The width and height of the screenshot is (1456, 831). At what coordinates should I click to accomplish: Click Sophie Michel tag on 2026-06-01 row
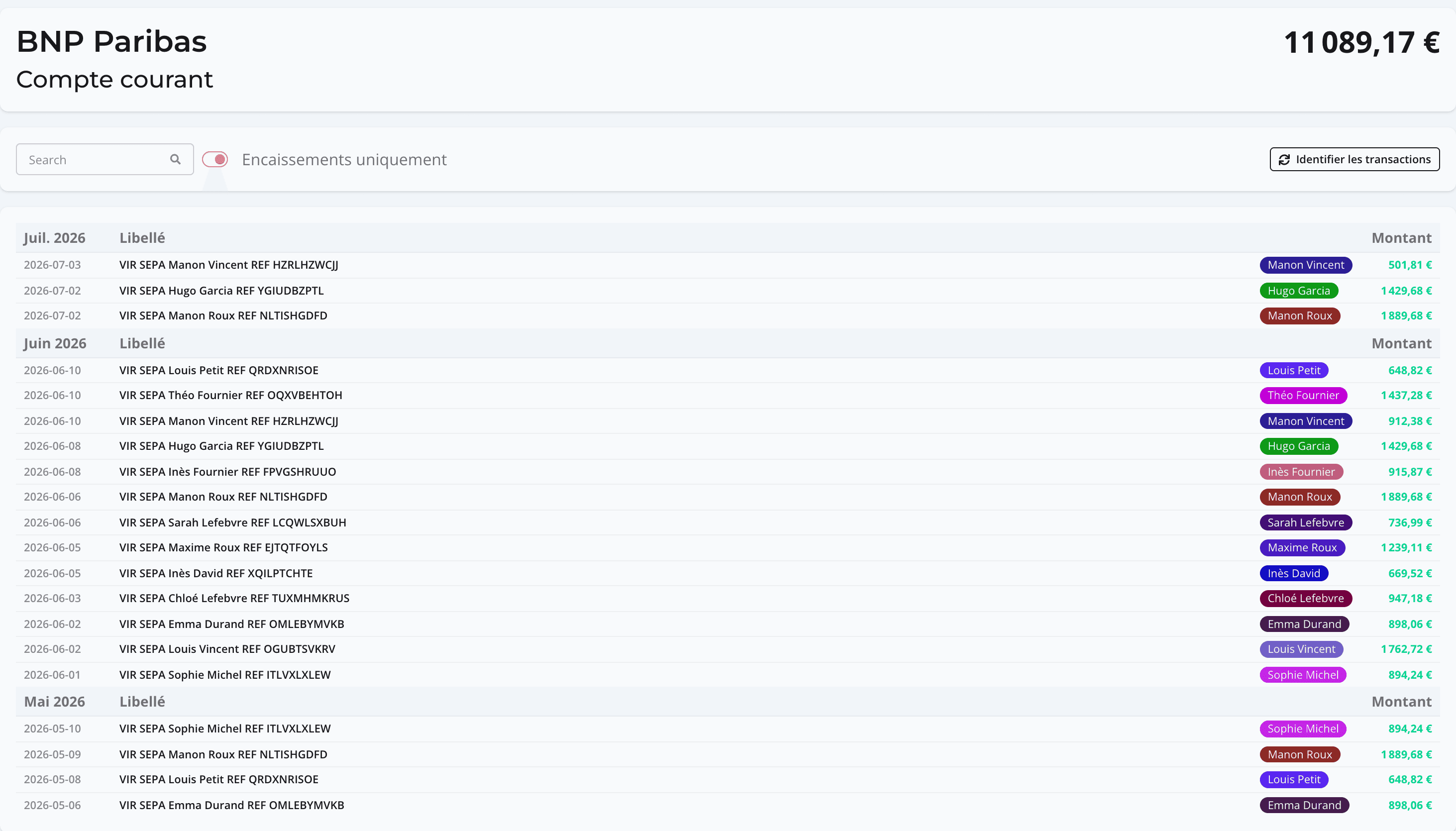click(x=1302, y=675)
